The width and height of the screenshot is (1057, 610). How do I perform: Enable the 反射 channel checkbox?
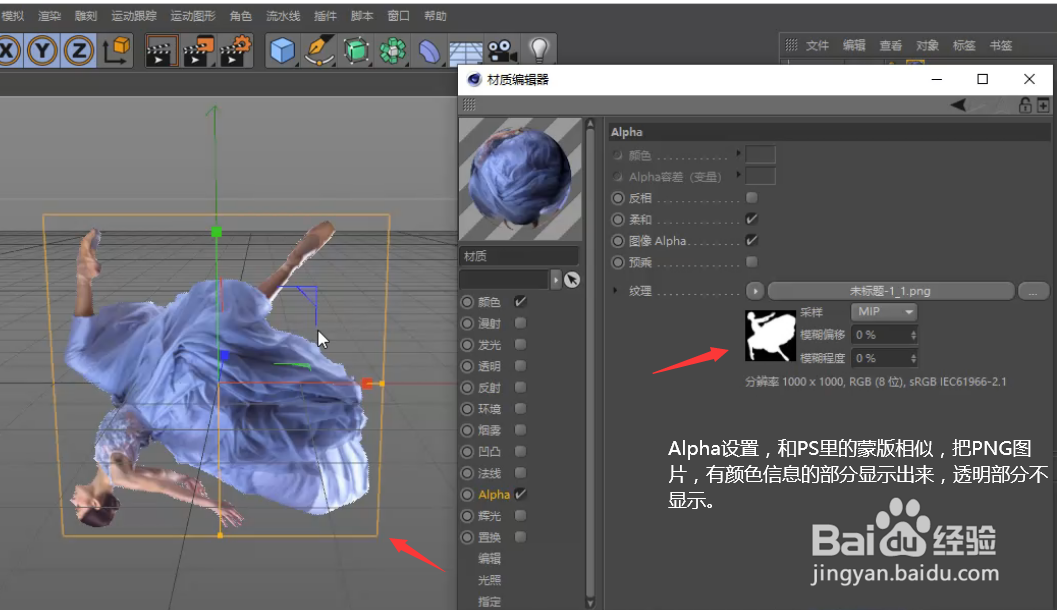(x=520, y=387)
